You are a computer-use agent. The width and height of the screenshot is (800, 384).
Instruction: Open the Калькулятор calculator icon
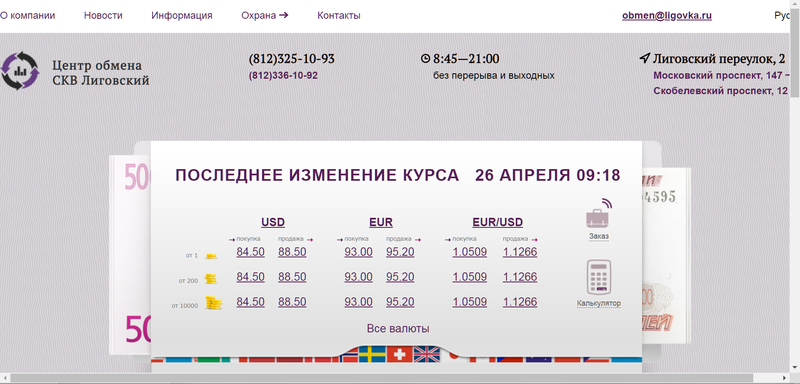tap(599, 277)
